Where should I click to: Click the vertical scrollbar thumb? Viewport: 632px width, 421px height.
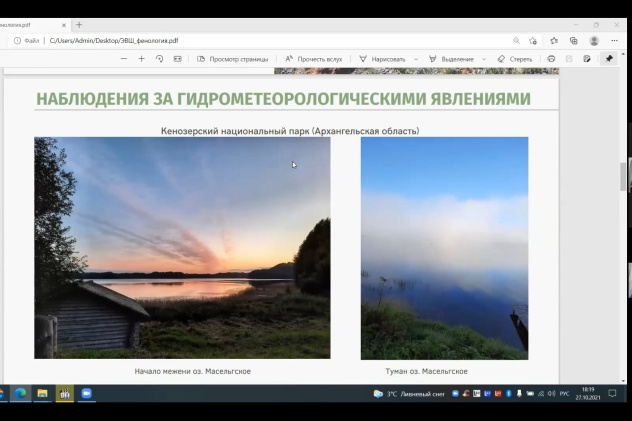623,176
